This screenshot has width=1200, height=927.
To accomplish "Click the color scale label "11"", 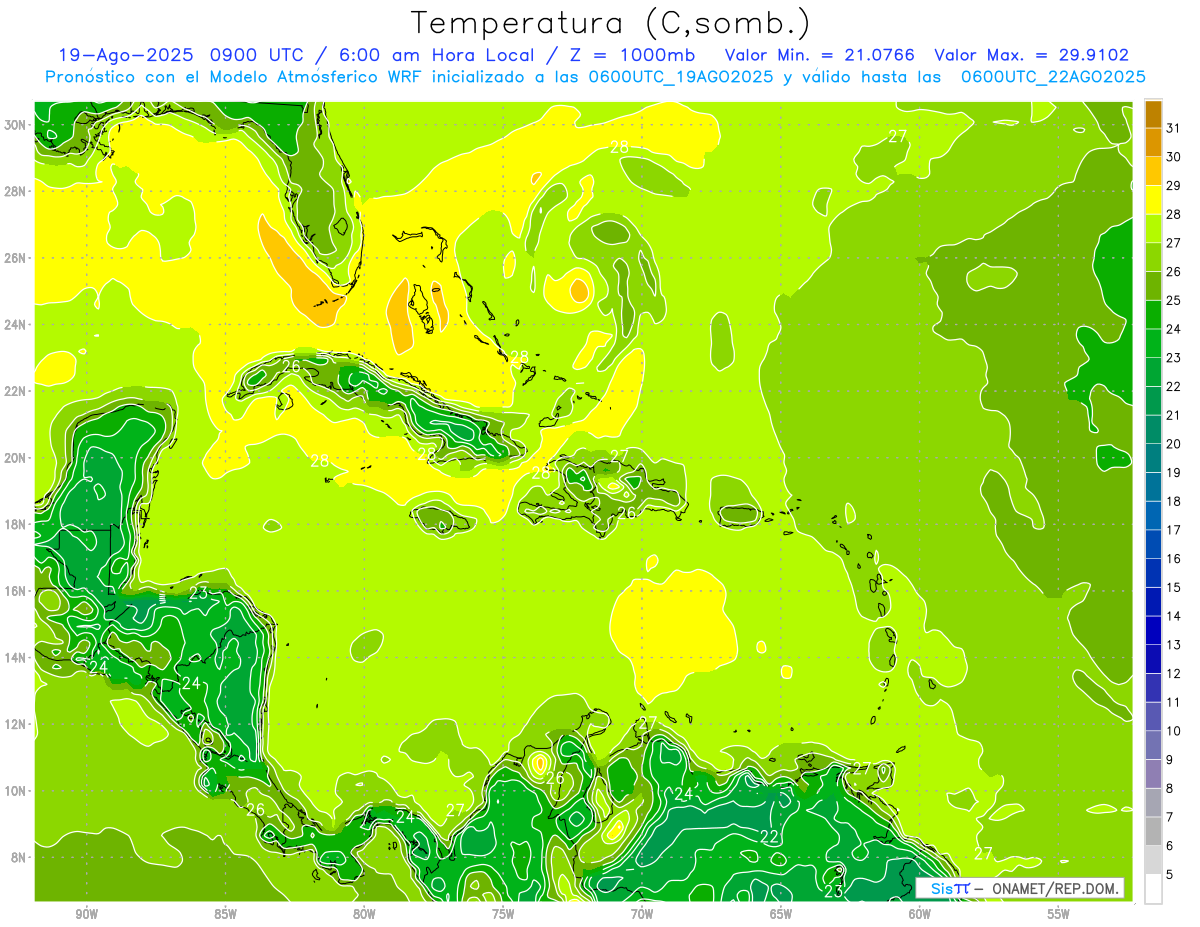I will click(x=1173, y=703).
